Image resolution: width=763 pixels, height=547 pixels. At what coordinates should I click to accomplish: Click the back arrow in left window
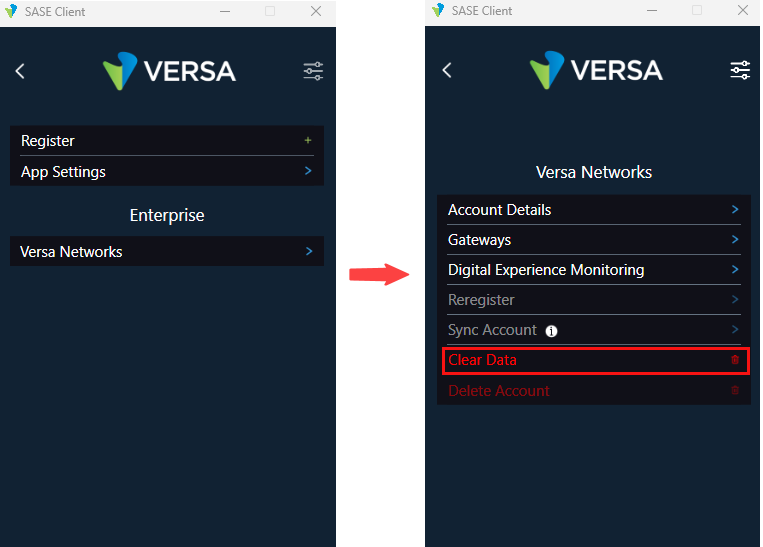tap(20, 71)
